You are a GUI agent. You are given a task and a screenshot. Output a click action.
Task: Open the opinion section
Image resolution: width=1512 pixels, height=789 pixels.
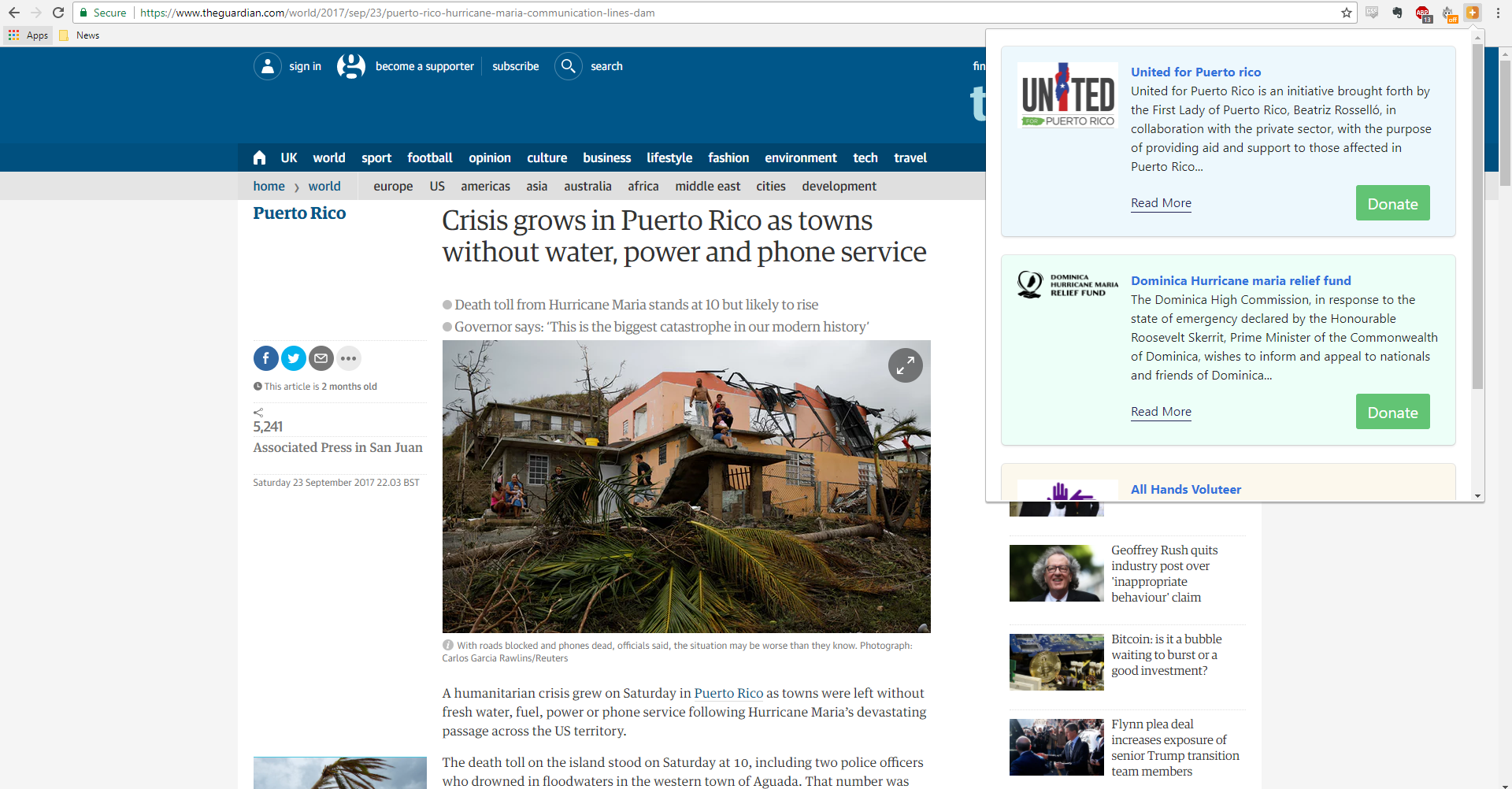click(x=490, y=157)
